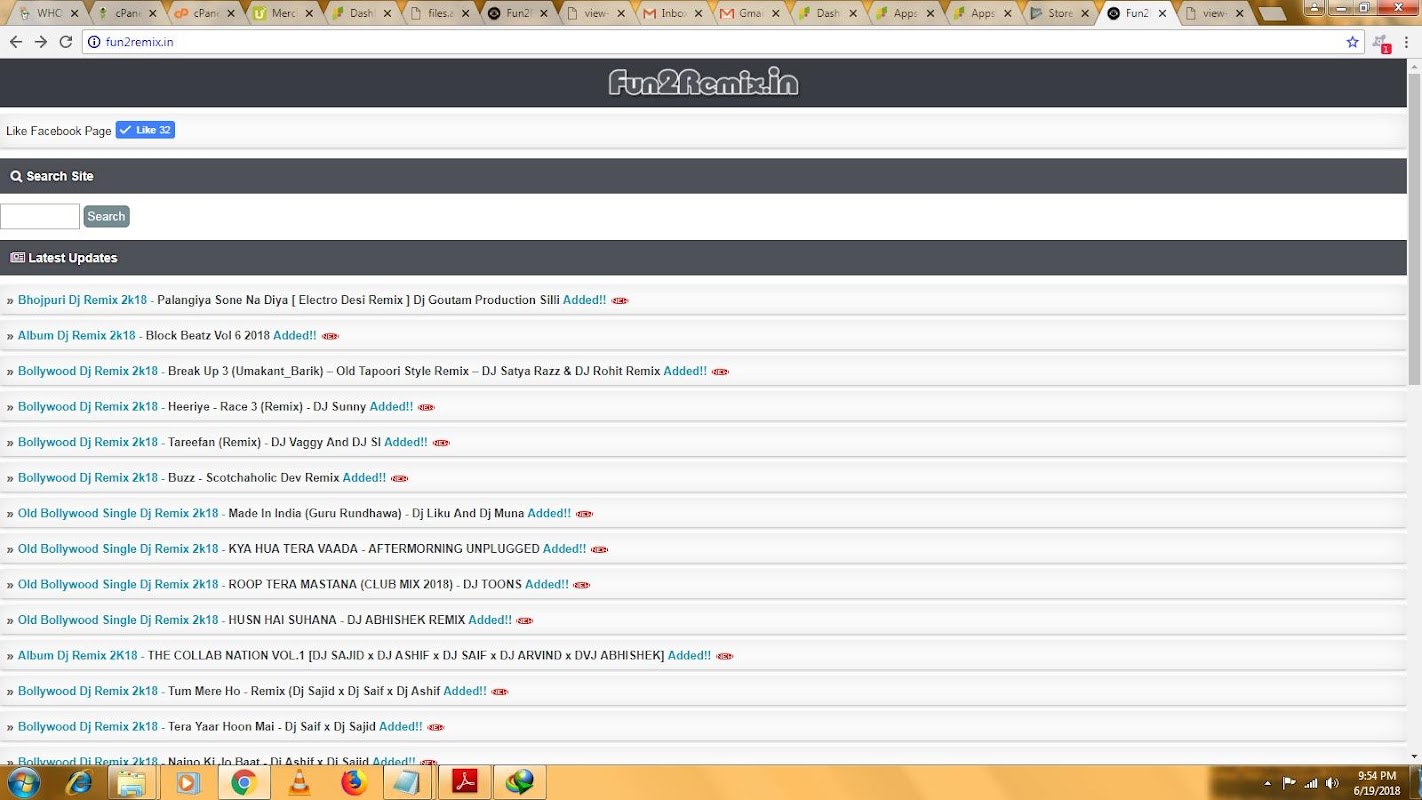1422x800 pixels.
Task: Show hidden system tray icons
Action: (x=1268, y=783)
